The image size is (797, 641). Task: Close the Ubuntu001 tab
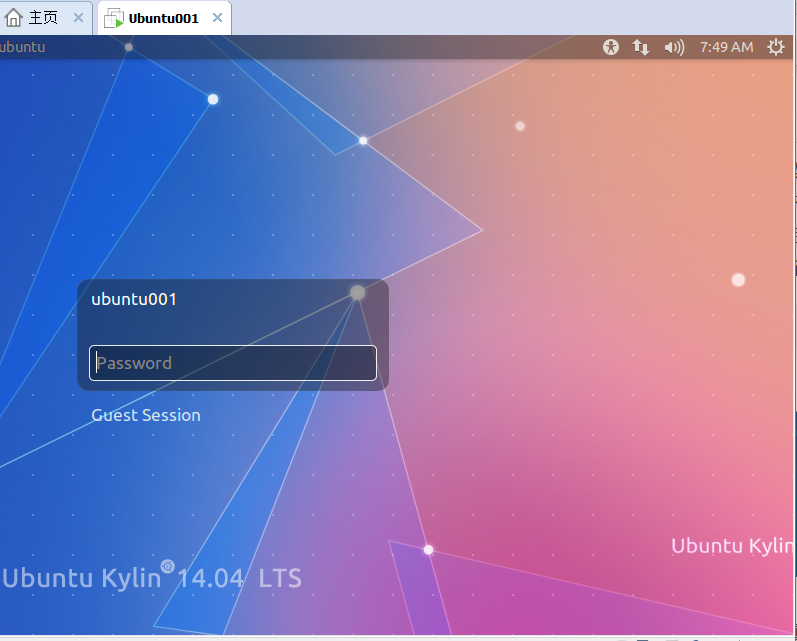218,18
